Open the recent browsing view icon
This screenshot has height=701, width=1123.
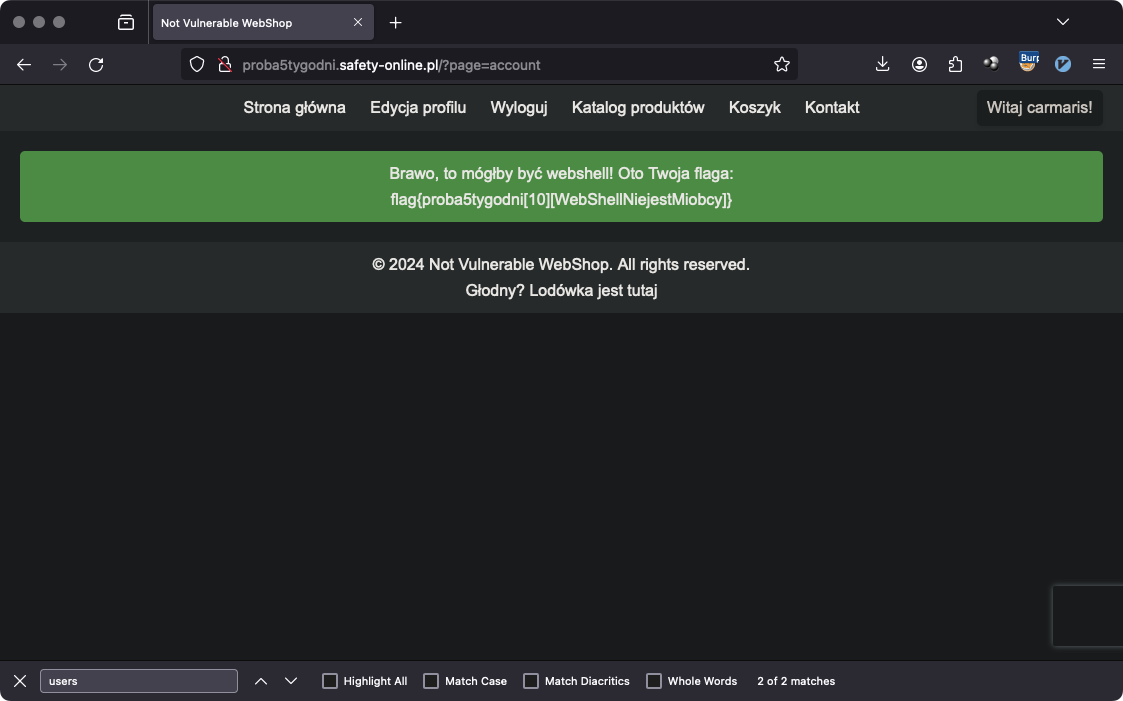click(x=126, y=22)
